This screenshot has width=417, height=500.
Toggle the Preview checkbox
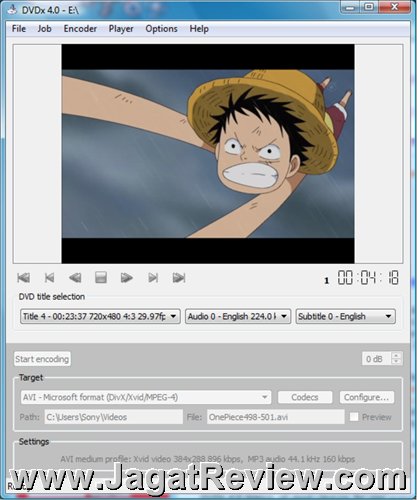tap(354, 417)
